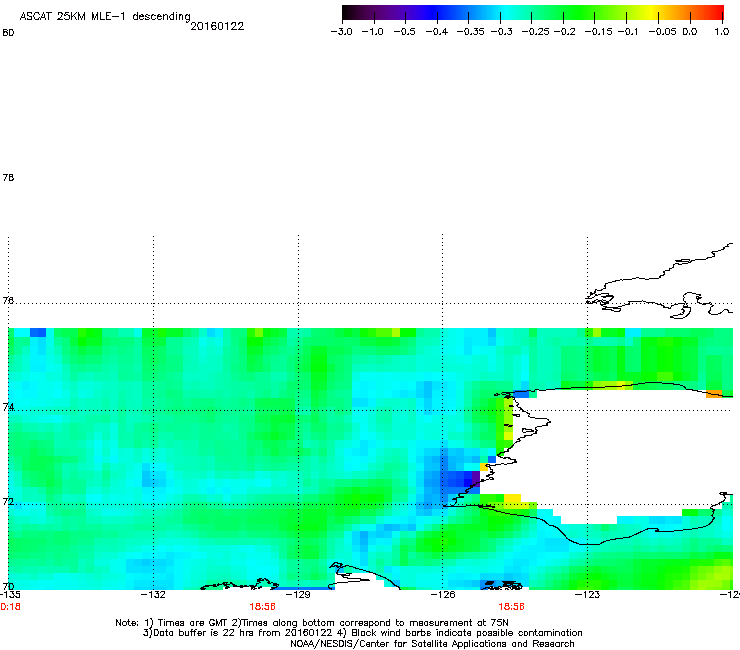Click the -126 longitude axis label

[443, 594]
